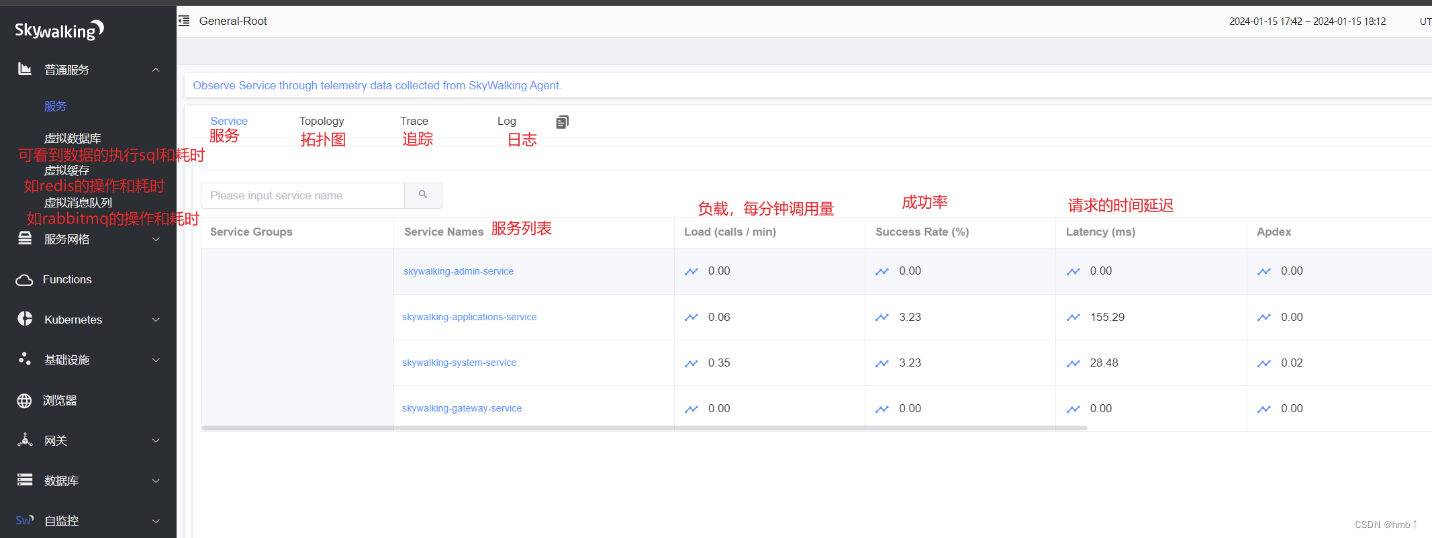The width and height of the screenshot is (1432, 538).
Task: Expand the 基础设施 menu chevron
Action: (156, 360)
